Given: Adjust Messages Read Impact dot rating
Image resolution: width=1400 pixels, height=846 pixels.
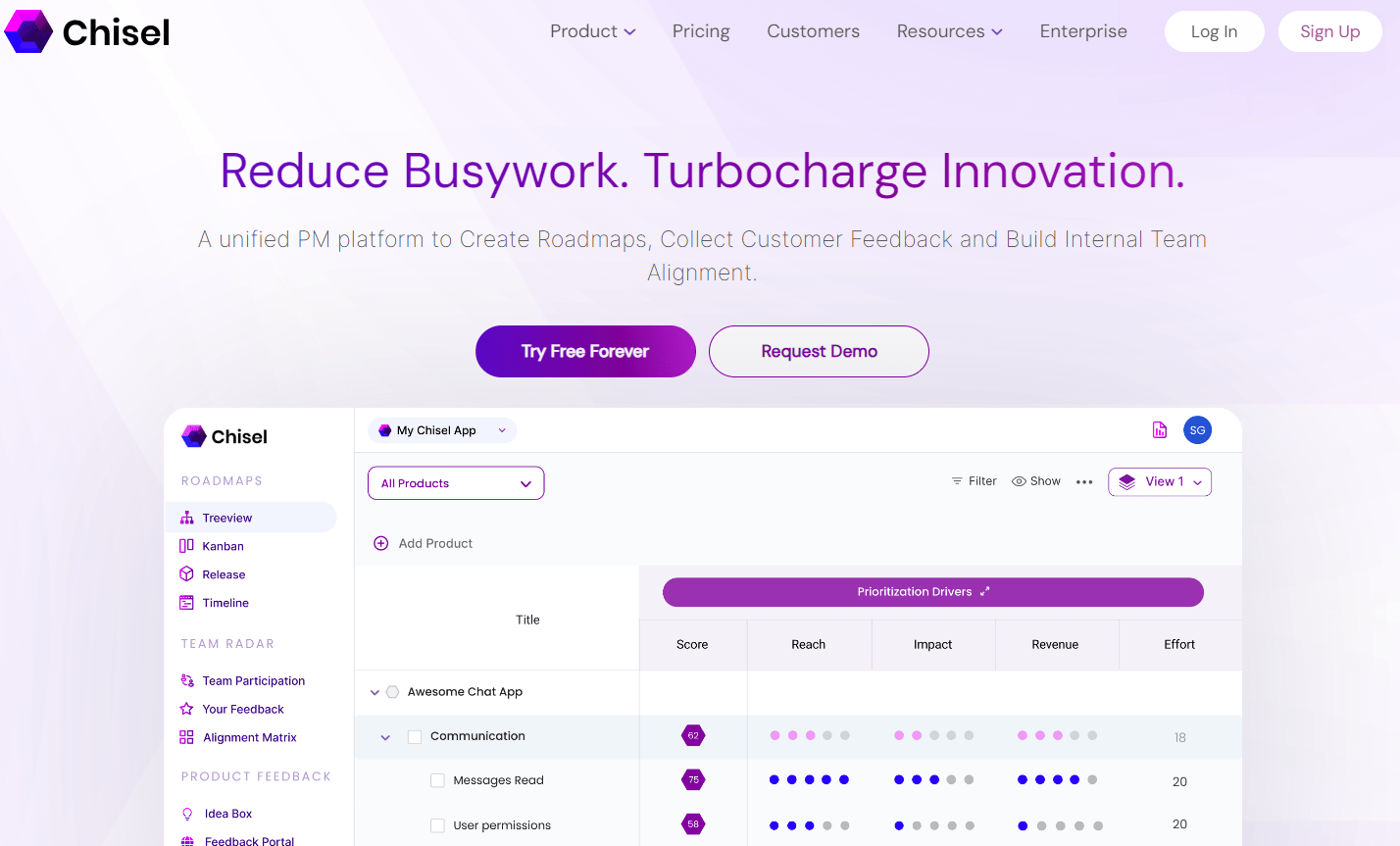Looking at the screenshot, I should tap(933, 780).
